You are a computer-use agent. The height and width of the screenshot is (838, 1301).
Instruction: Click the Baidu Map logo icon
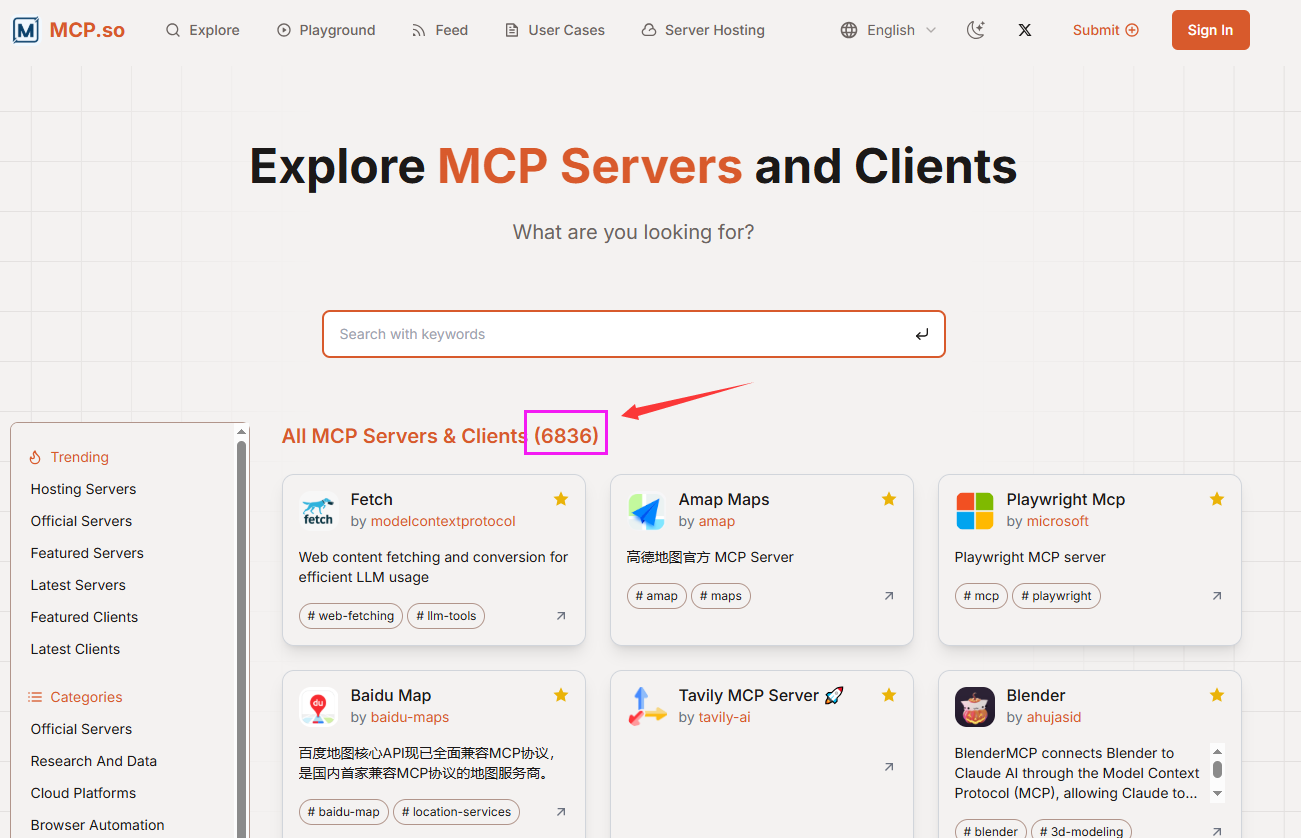click(x=319, y=707)
